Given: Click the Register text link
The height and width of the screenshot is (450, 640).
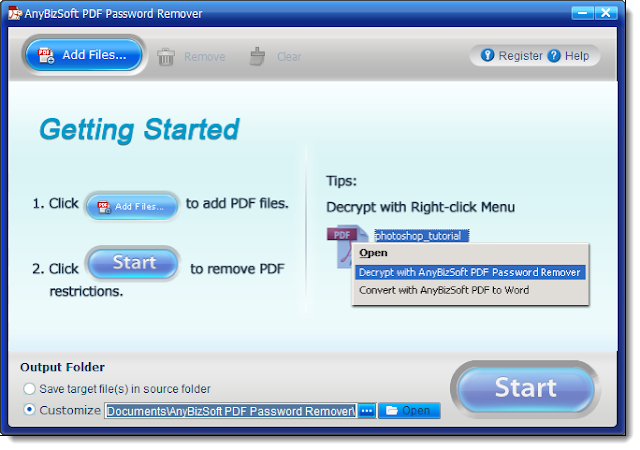Looking at the screenshot, I should tap(520, 56).
